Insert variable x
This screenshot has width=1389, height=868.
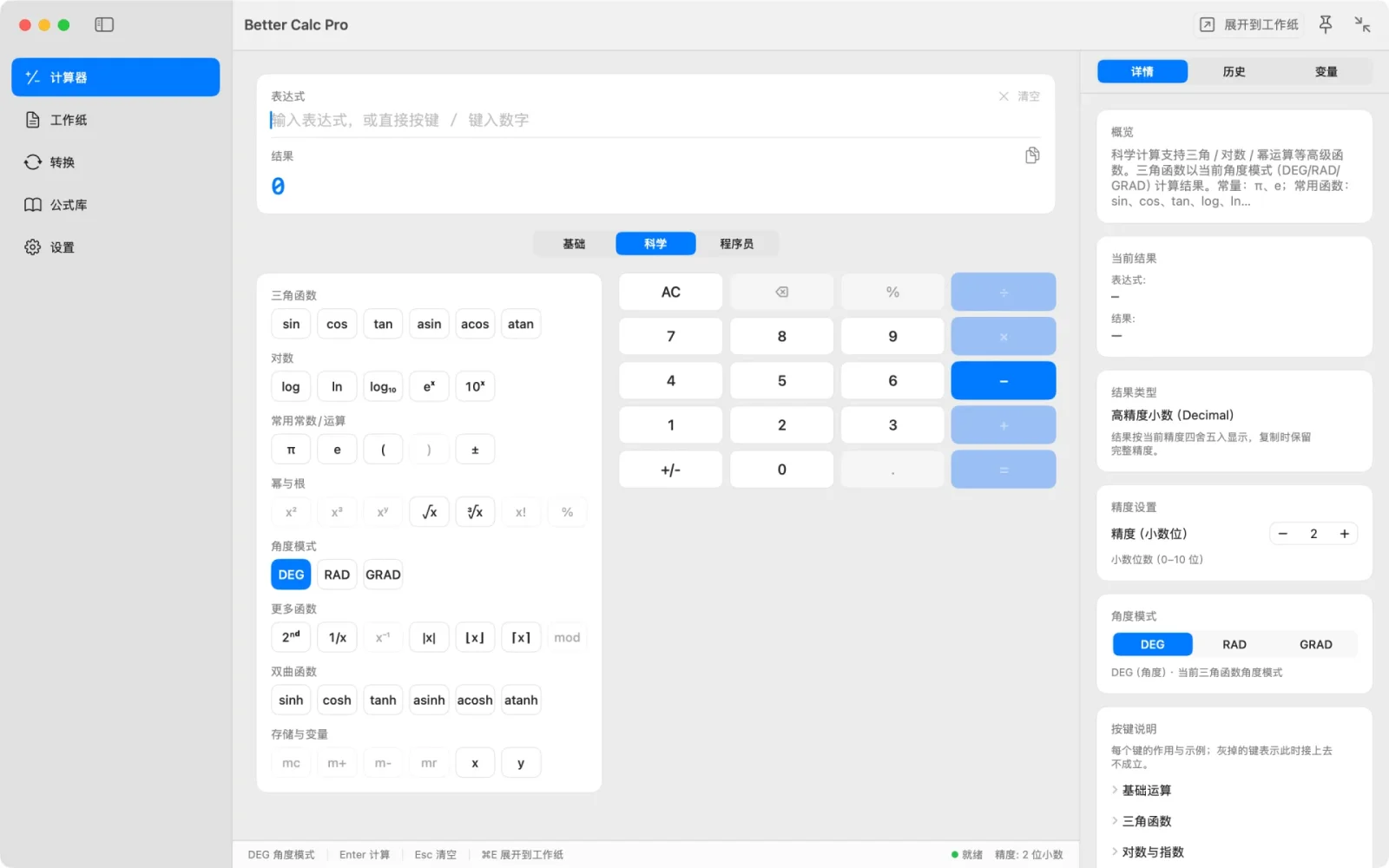point(475,763)
